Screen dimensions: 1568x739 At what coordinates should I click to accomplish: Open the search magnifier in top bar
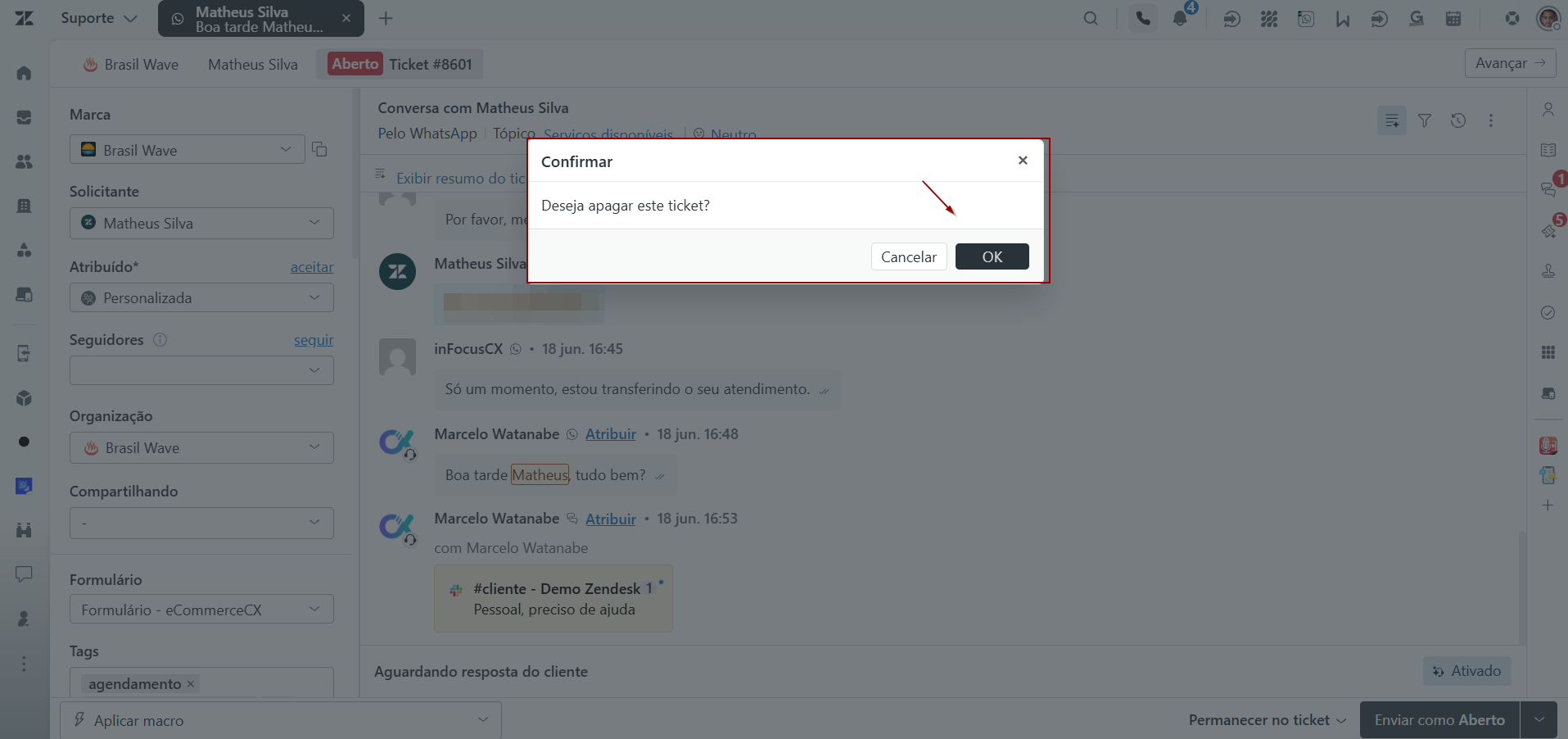click(1091, 18)
